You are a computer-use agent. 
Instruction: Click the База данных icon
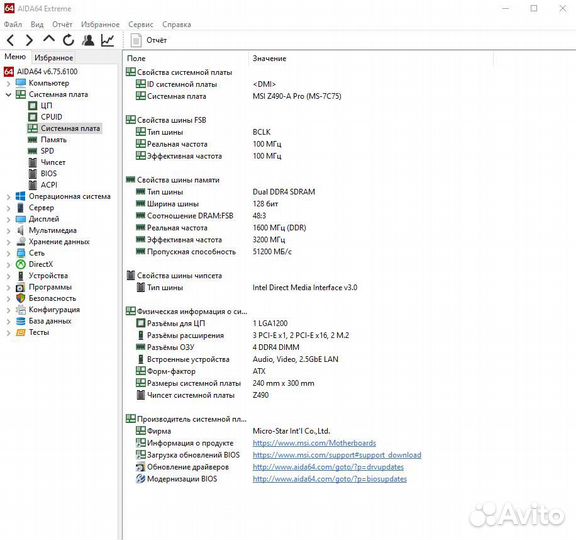point(21,321)
